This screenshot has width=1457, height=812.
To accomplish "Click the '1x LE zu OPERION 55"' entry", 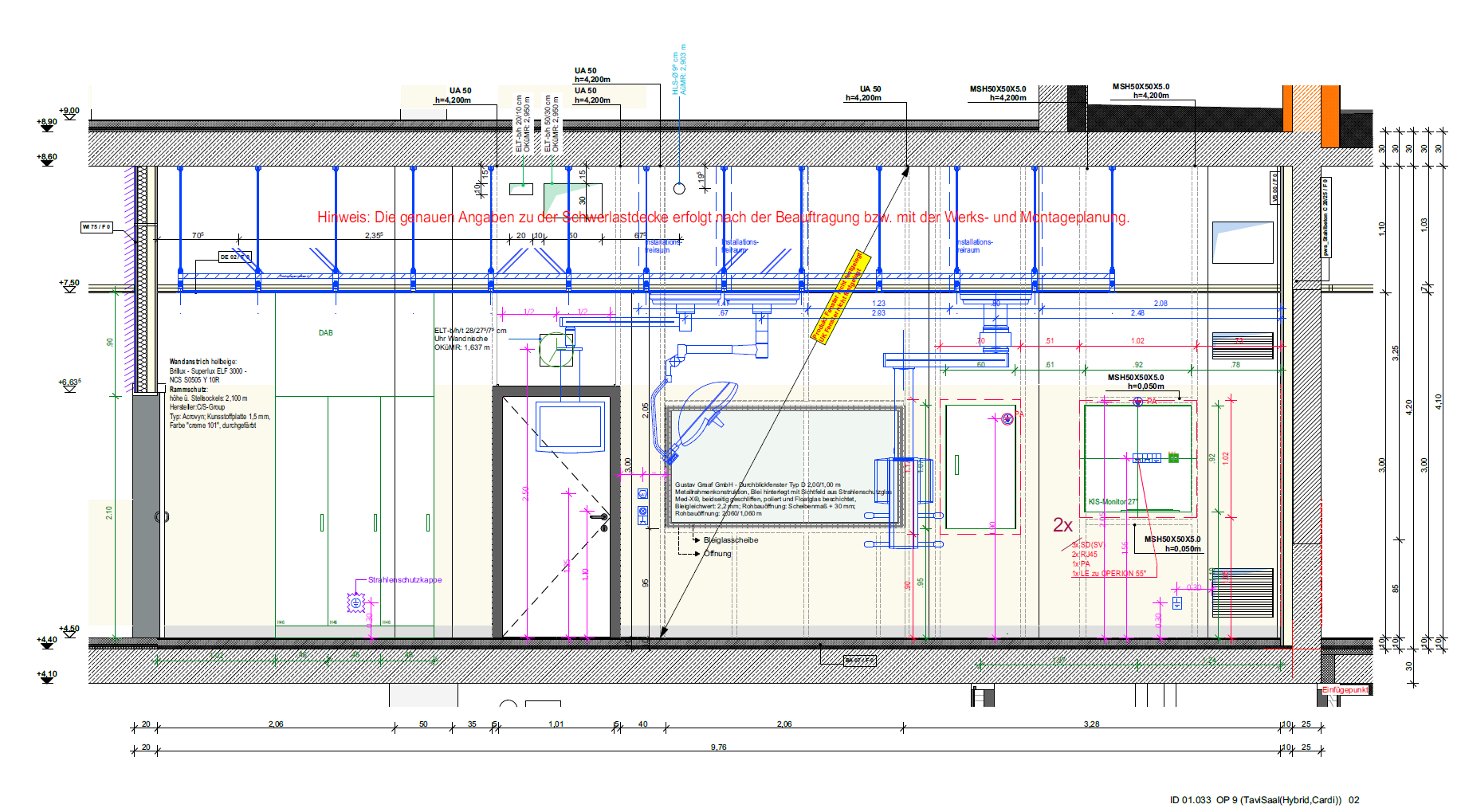I will 1109,574.
